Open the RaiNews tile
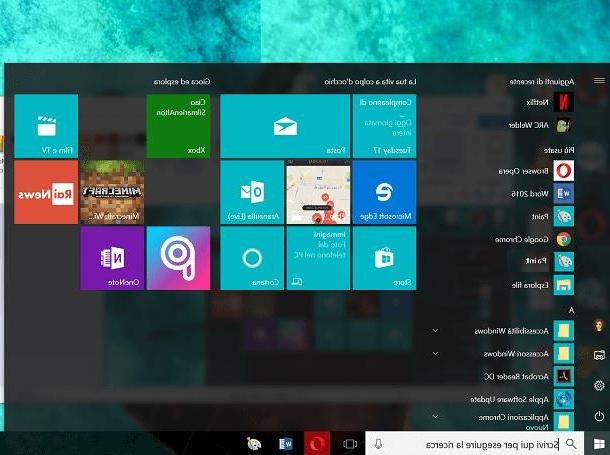610x455 pixels. [46, 192]
